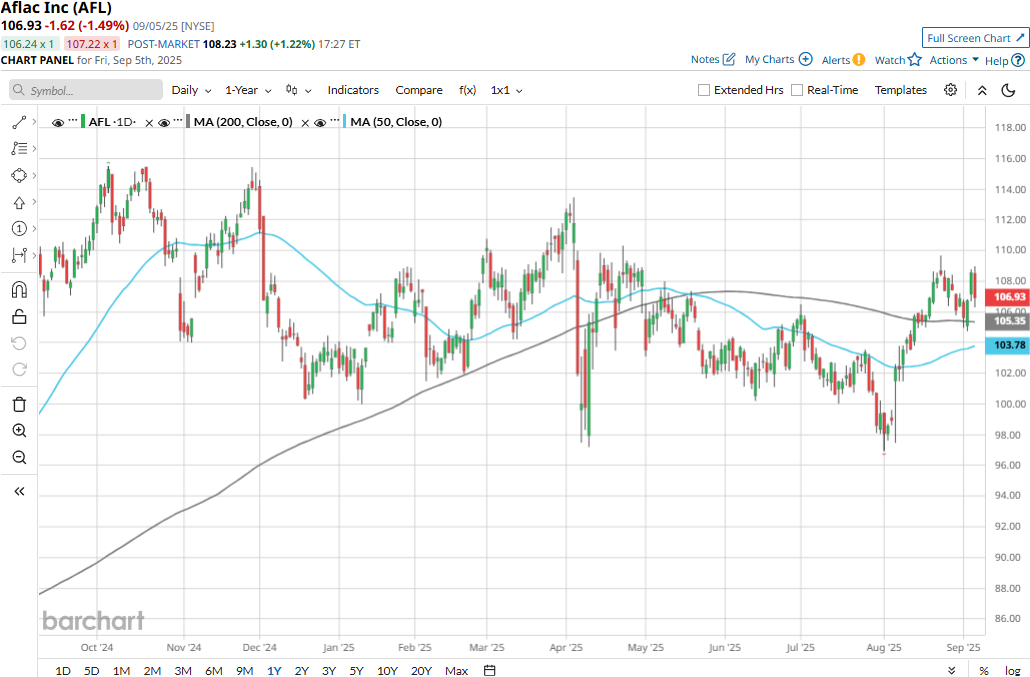Select the up arrow marker tool

click(19, 202)
